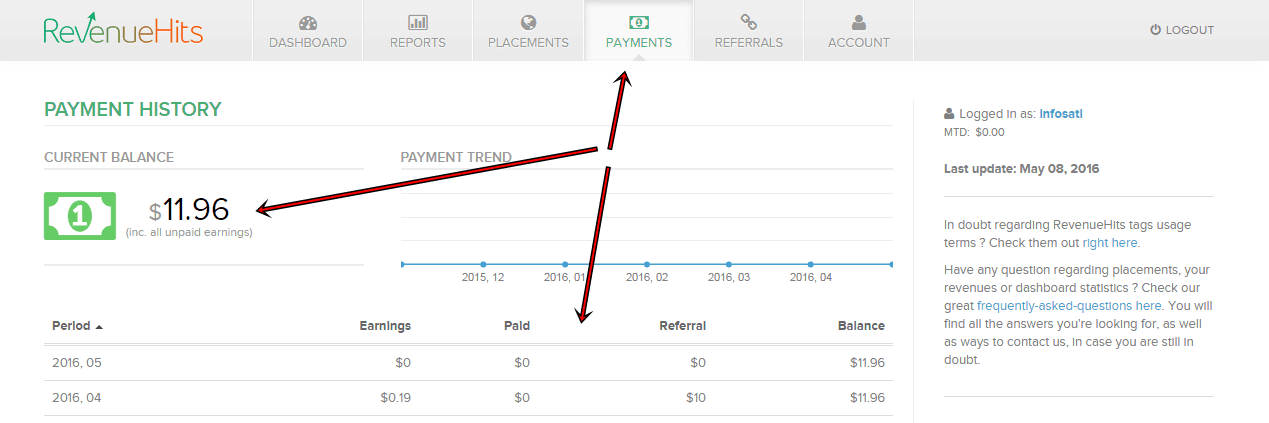The width and height of the screenshot is (1269, 423).
Task: Click the infosati username link
Action: click(x=1061, y=114)
